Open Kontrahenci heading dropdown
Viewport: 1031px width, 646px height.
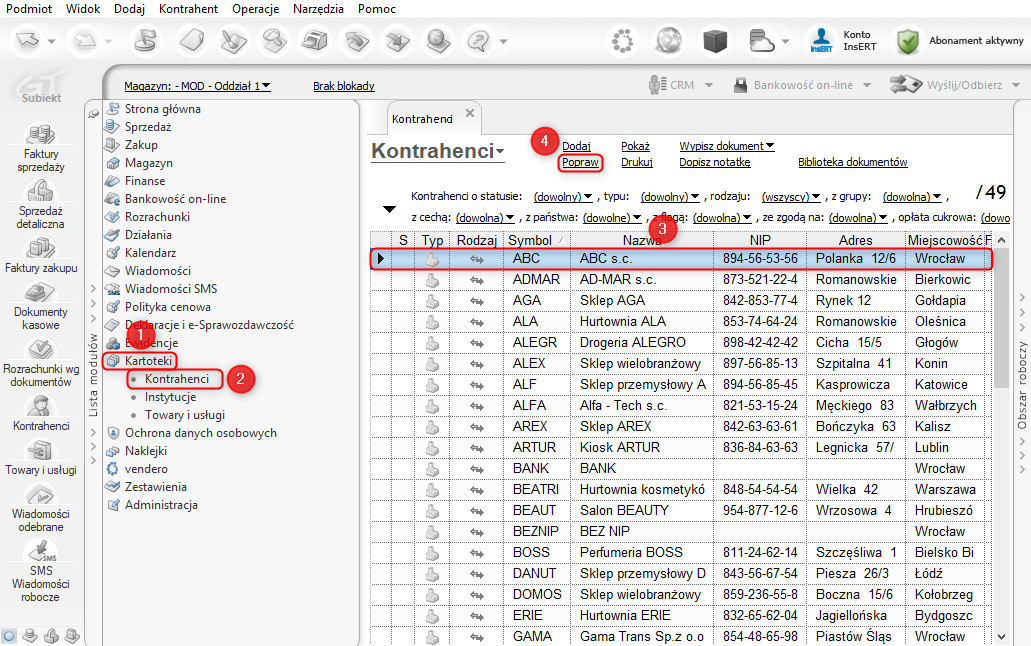pos(500,151)
